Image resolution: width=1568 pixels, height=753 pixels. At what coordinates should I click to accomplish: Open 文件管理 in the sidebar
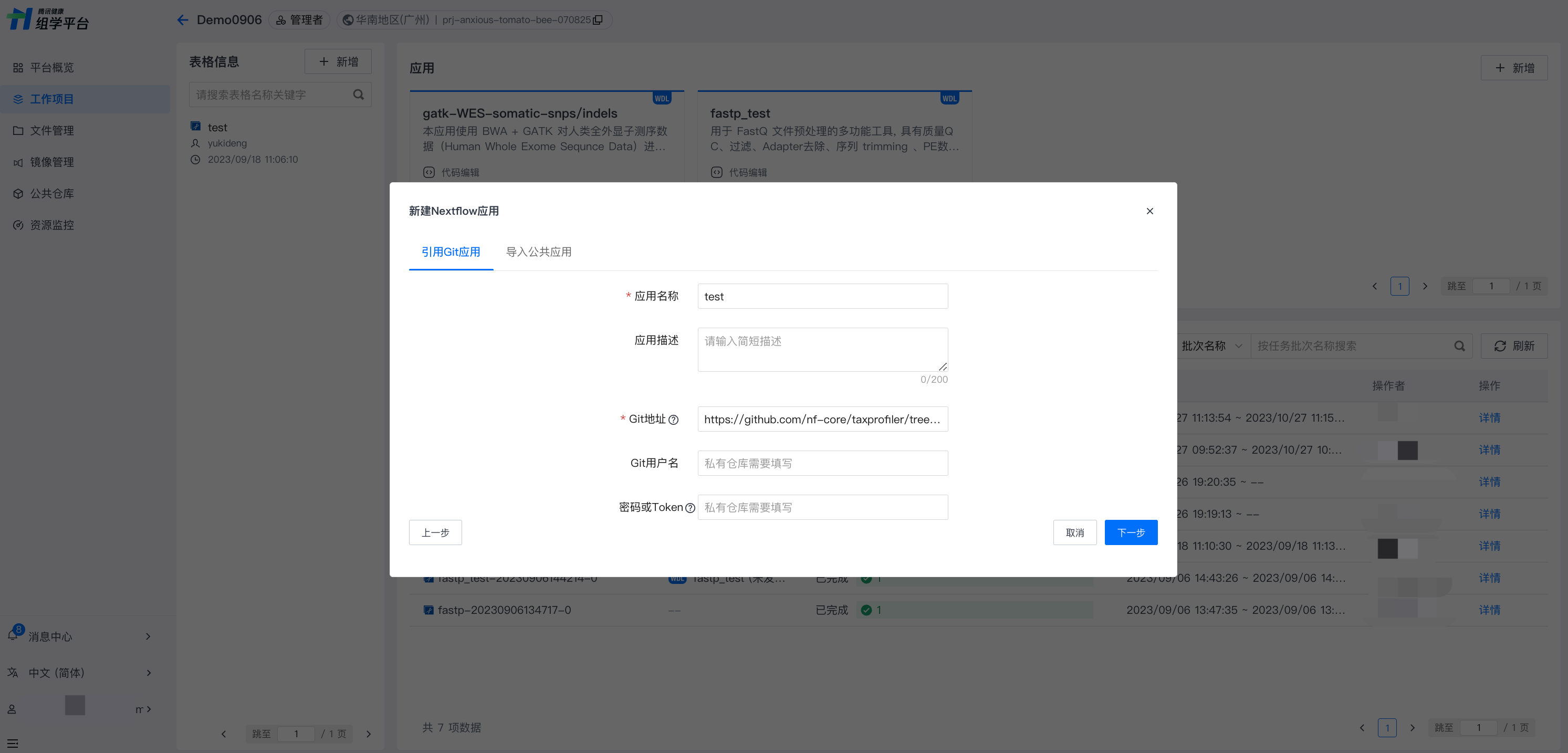52,130
